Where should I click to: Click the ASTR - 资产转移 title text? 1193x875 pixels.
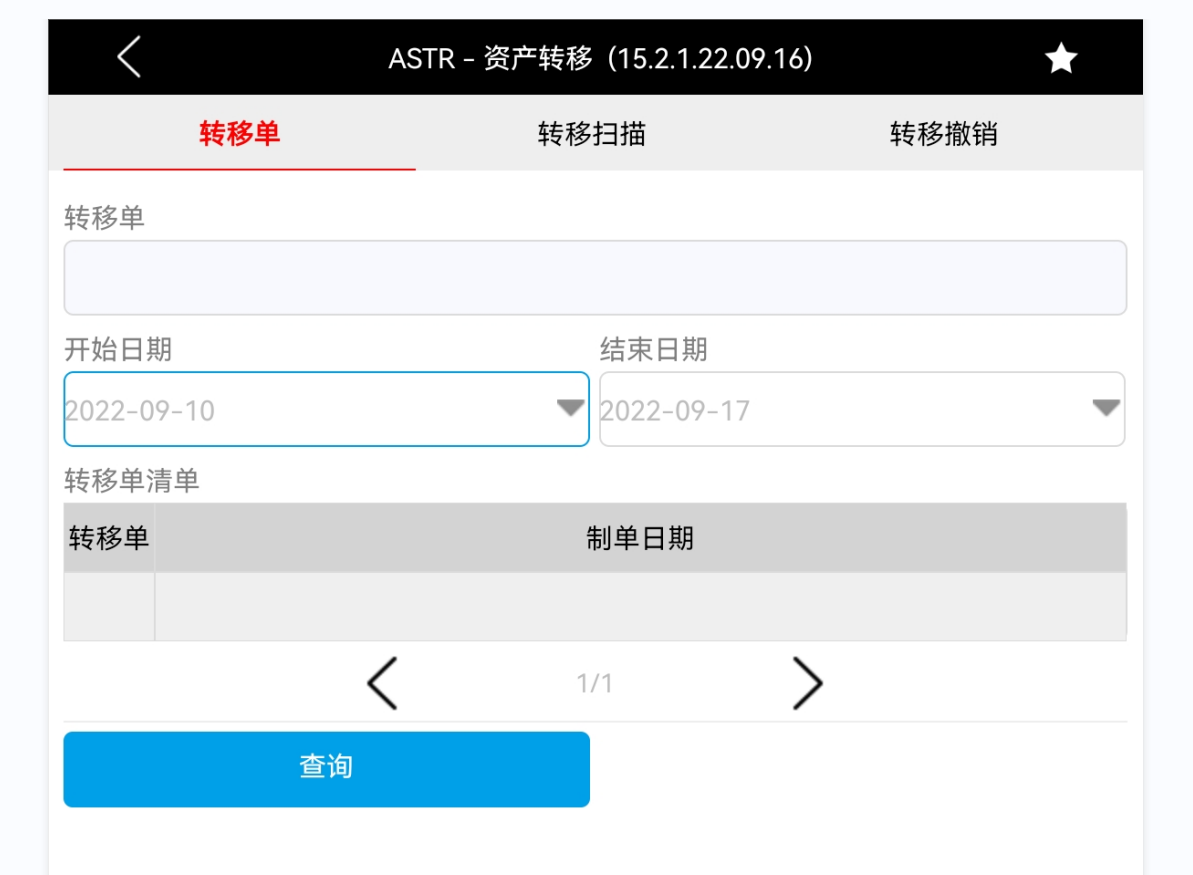(x=600, y=59)
